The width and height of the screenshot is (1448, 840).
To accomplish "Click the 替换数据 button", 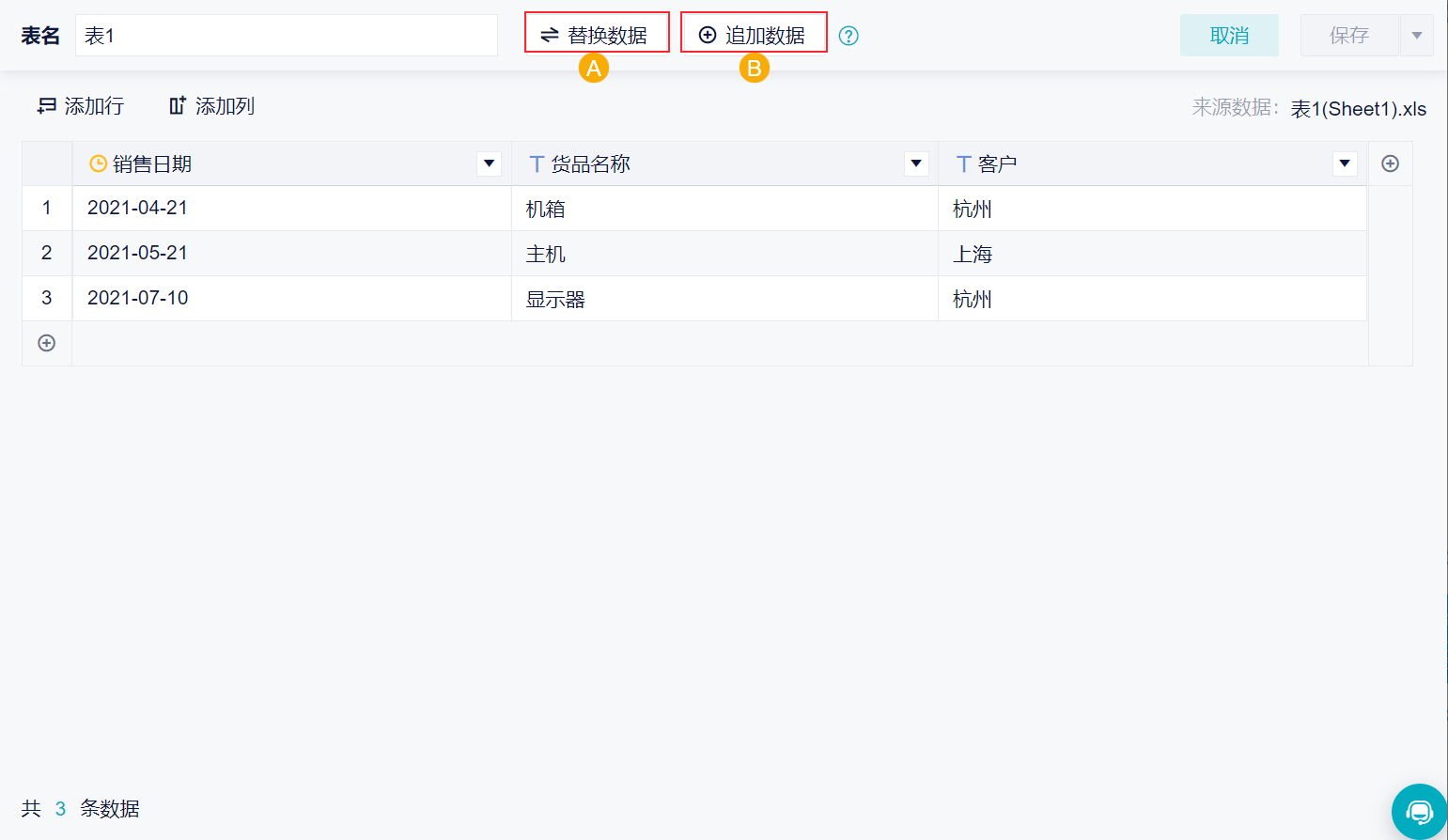I will 597,36.
